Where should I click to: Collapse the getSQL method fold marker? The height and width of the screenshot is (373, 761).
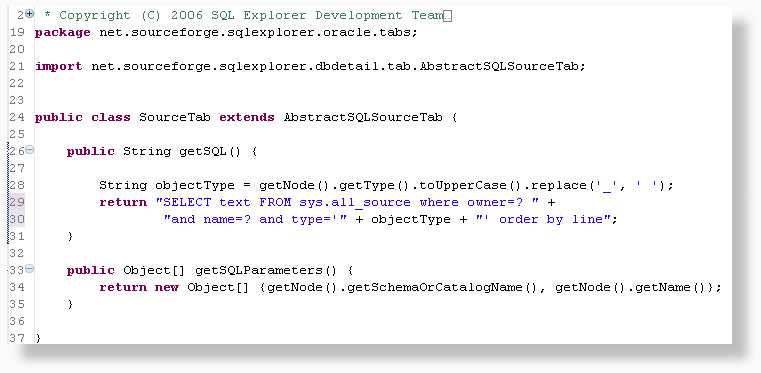click(30, 150)
